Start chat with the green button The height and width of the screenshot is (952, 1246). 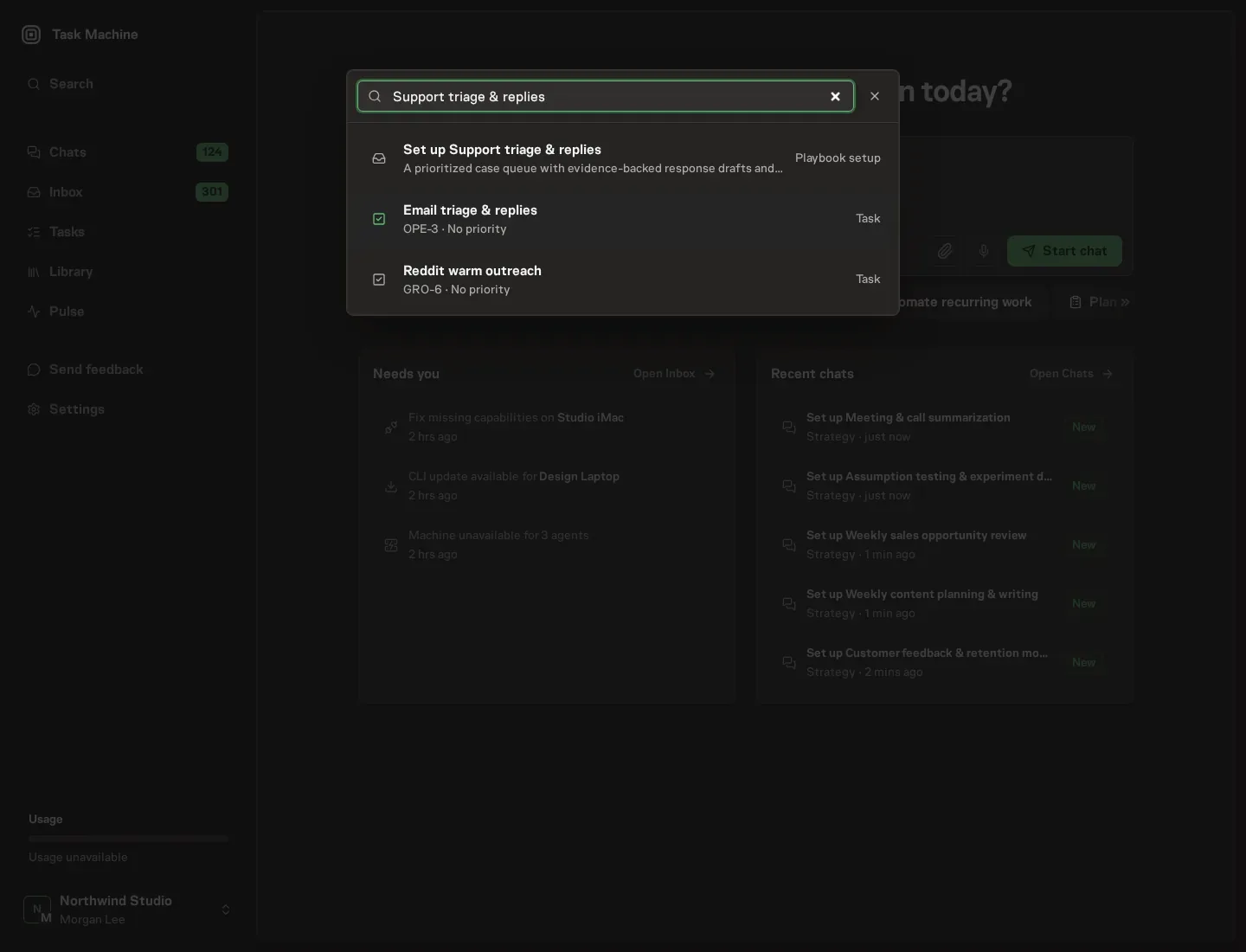point(1064,251)
